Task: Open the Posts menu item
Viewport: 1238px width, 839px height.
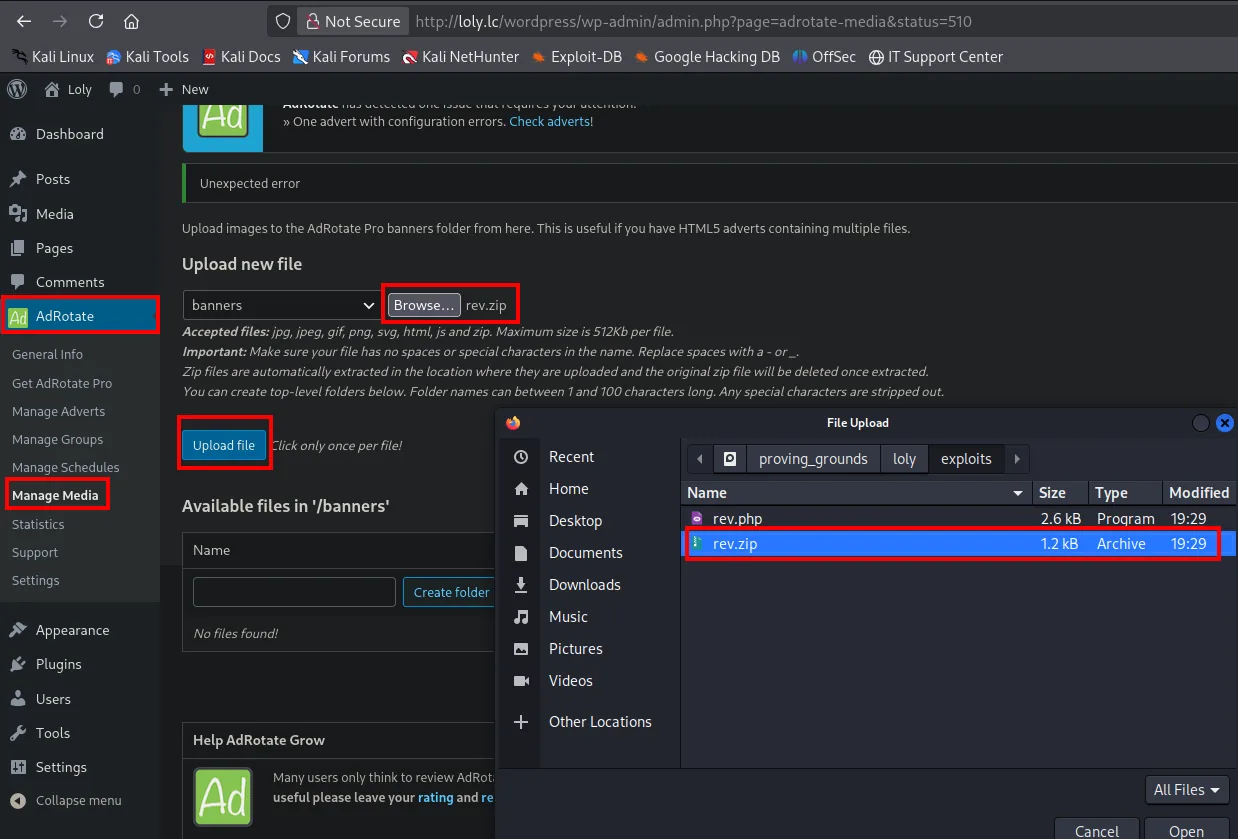Action: point(80,179)
